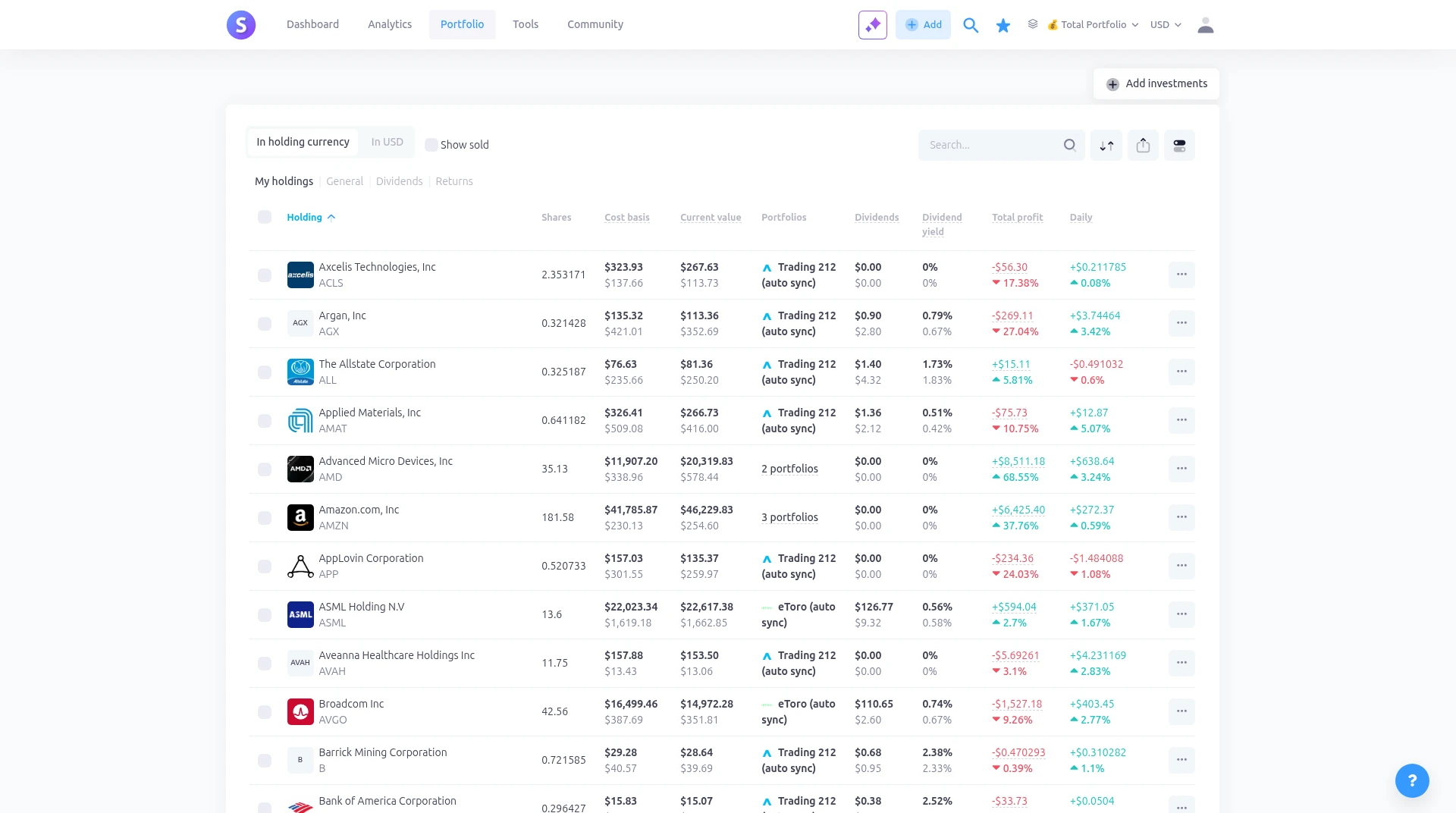This screenshot has height=813, width=1456.
Task: Select In holding currency view
Action: (303, 143)
